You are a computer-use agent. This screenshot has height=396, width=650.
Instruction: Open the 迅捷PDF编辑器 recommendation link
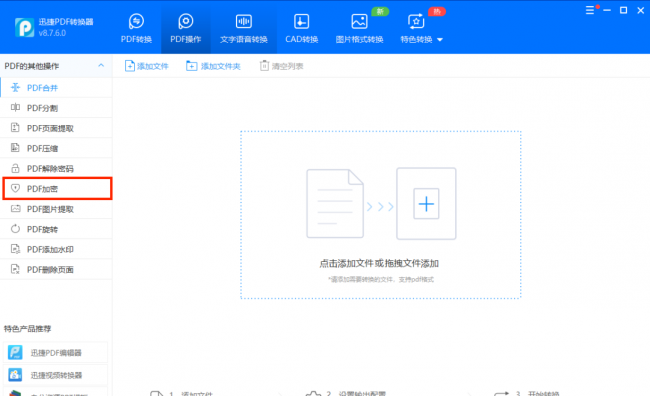click(55, 352)
